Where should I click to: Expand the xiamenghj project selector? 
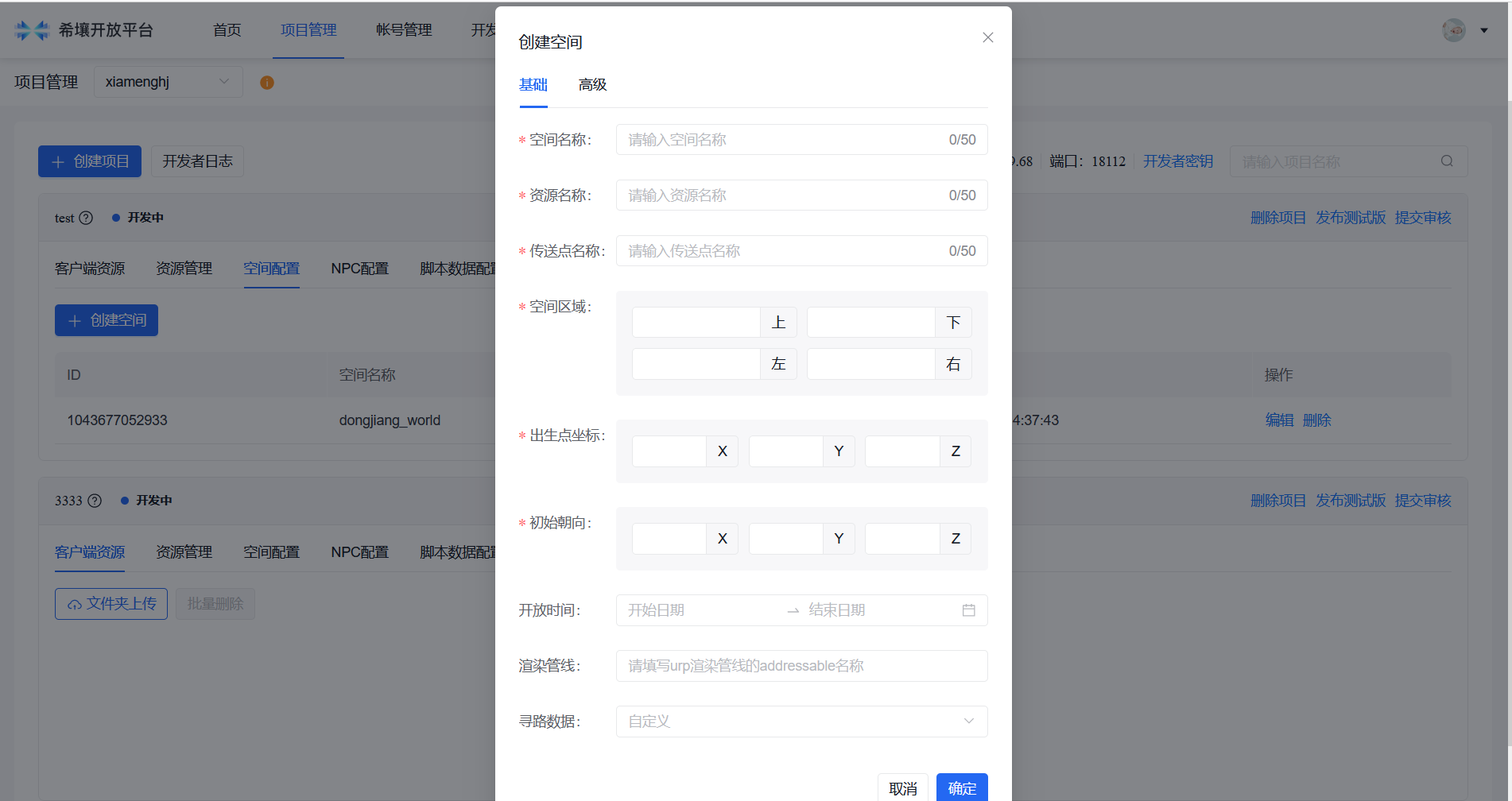point(168,82)
